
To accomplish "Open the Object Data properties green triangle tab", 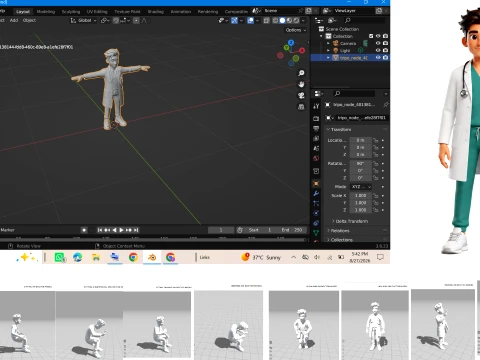I will (316, 233).
